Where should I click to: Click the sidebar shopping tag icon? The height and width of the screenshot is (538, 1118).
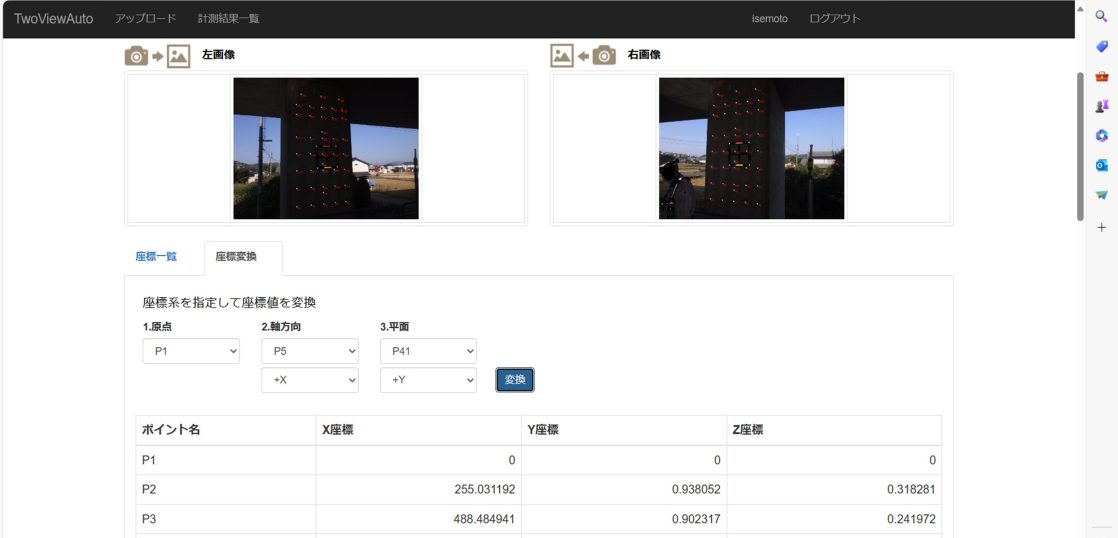[x=1102, y=46]
